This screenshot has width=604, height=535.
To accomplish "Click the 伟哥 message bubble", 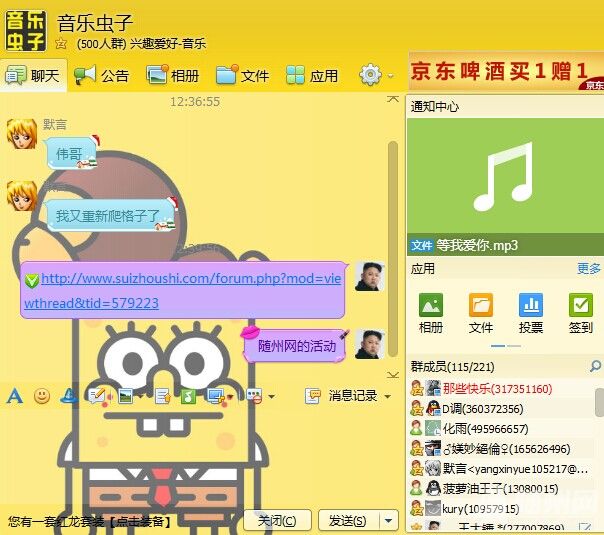I will (x=70, y=154).
